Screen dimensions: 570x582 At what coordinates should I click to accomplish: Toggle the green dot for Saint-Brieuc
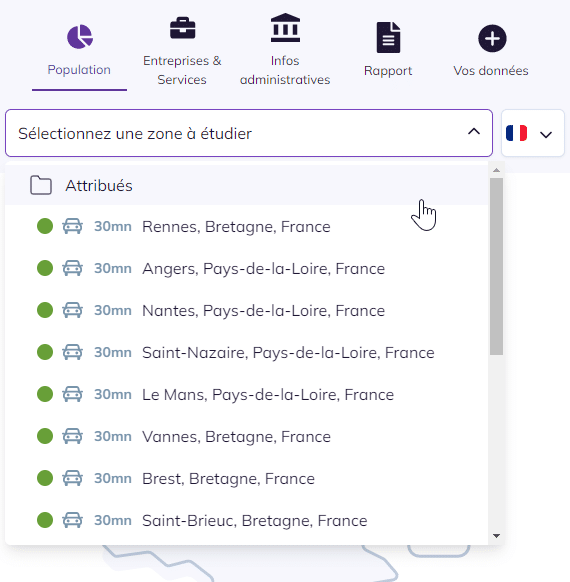(x=45, y=520)
